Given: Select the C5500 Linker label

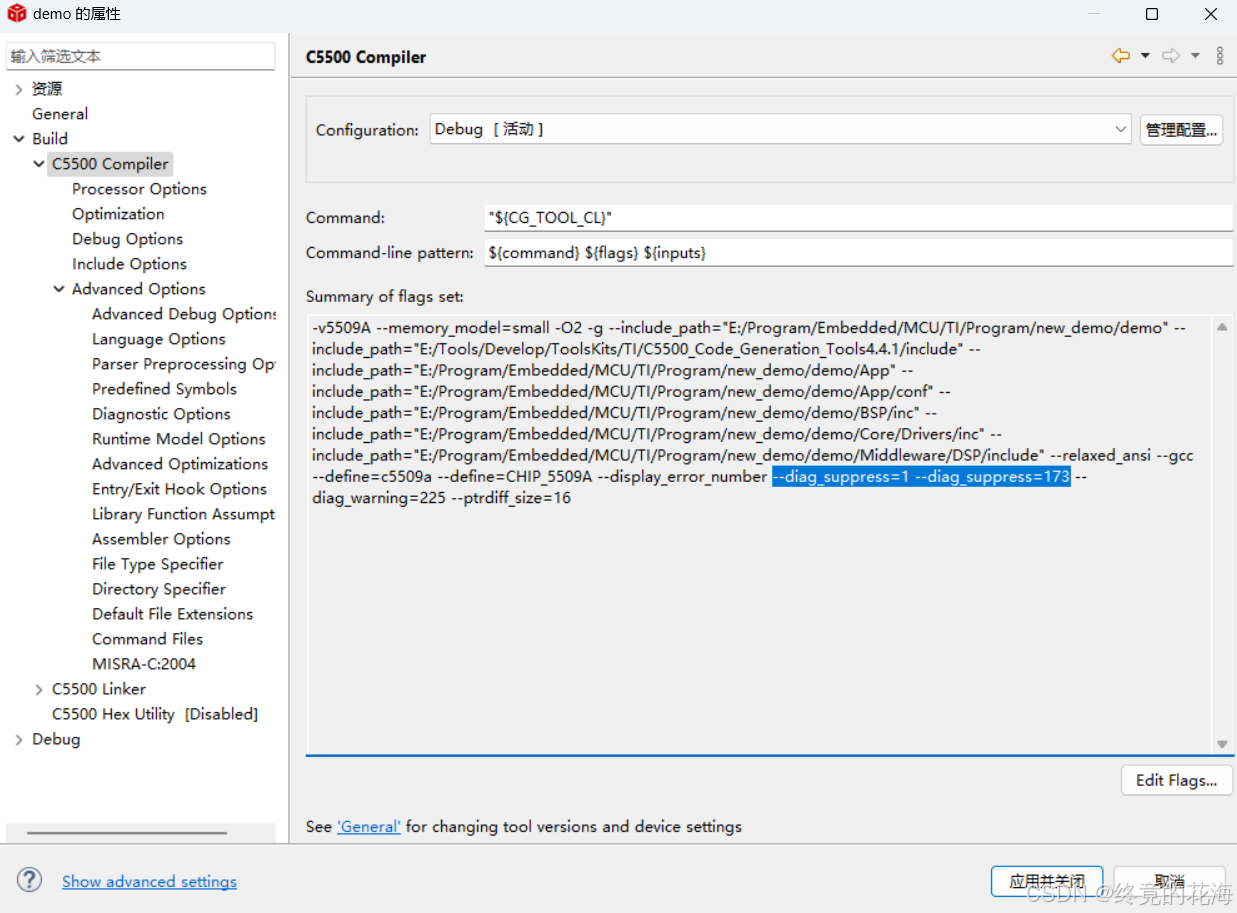Looking at the screenshot, I should click(x=99, y=689).
